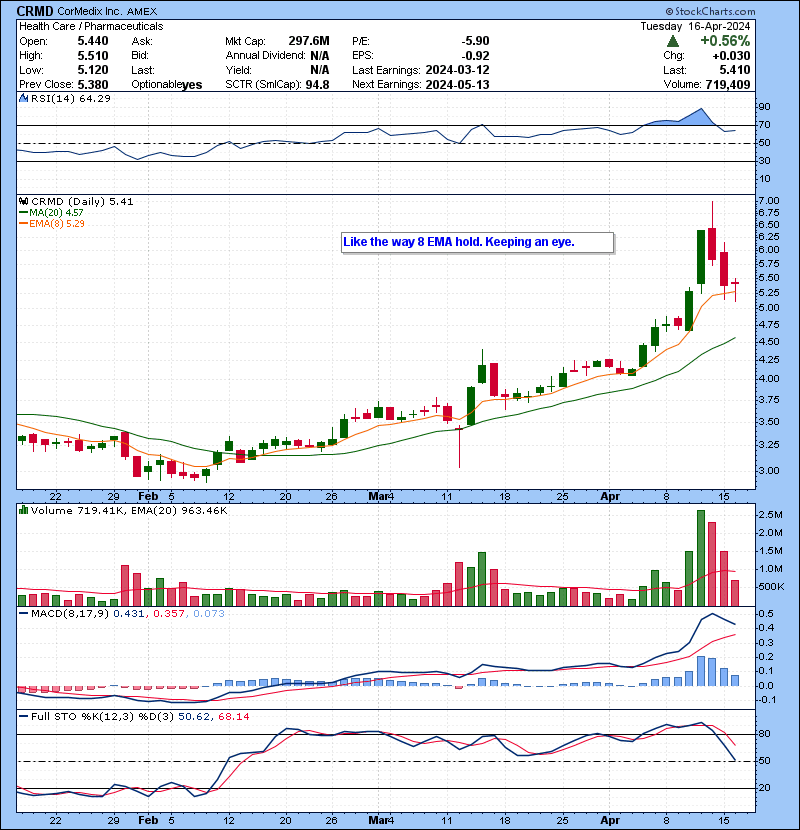This screenshot has width=800, height=830.
Task: Click the EPS value -0.92
Action: tap(475, 56)
